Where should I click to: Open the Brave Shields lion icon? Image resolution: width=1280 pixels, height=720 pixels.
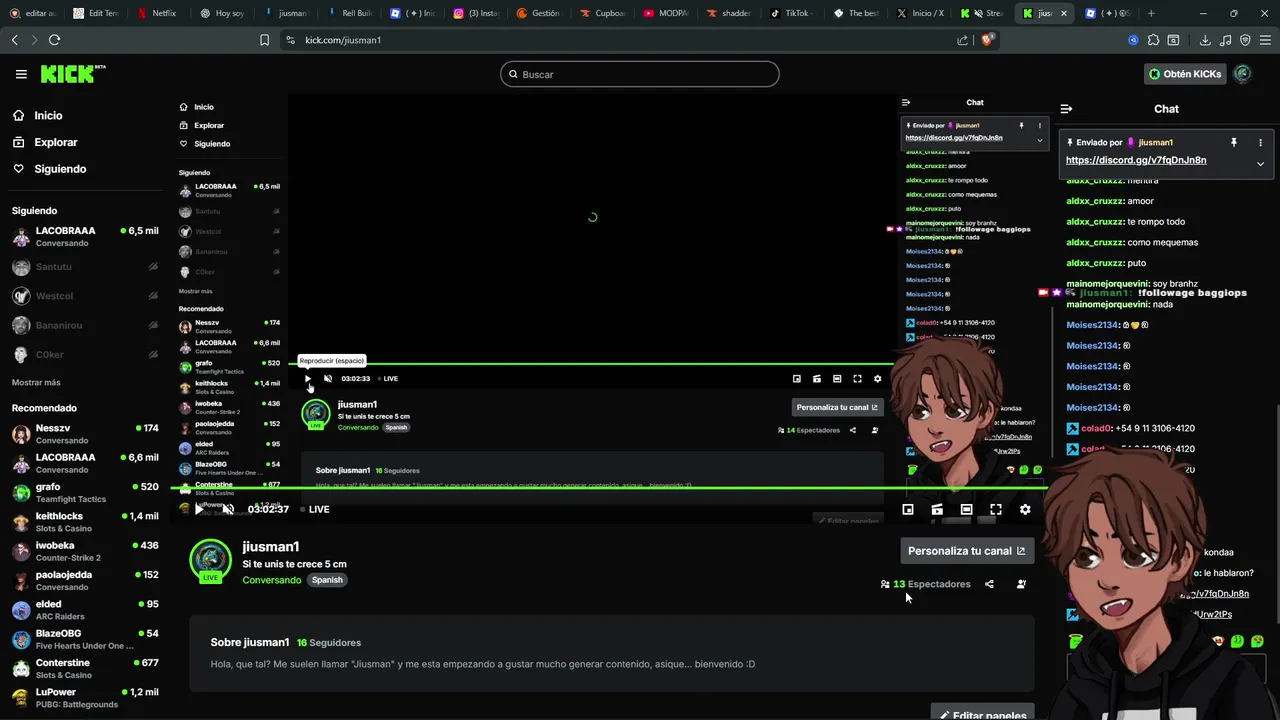[x=987, y=40]
